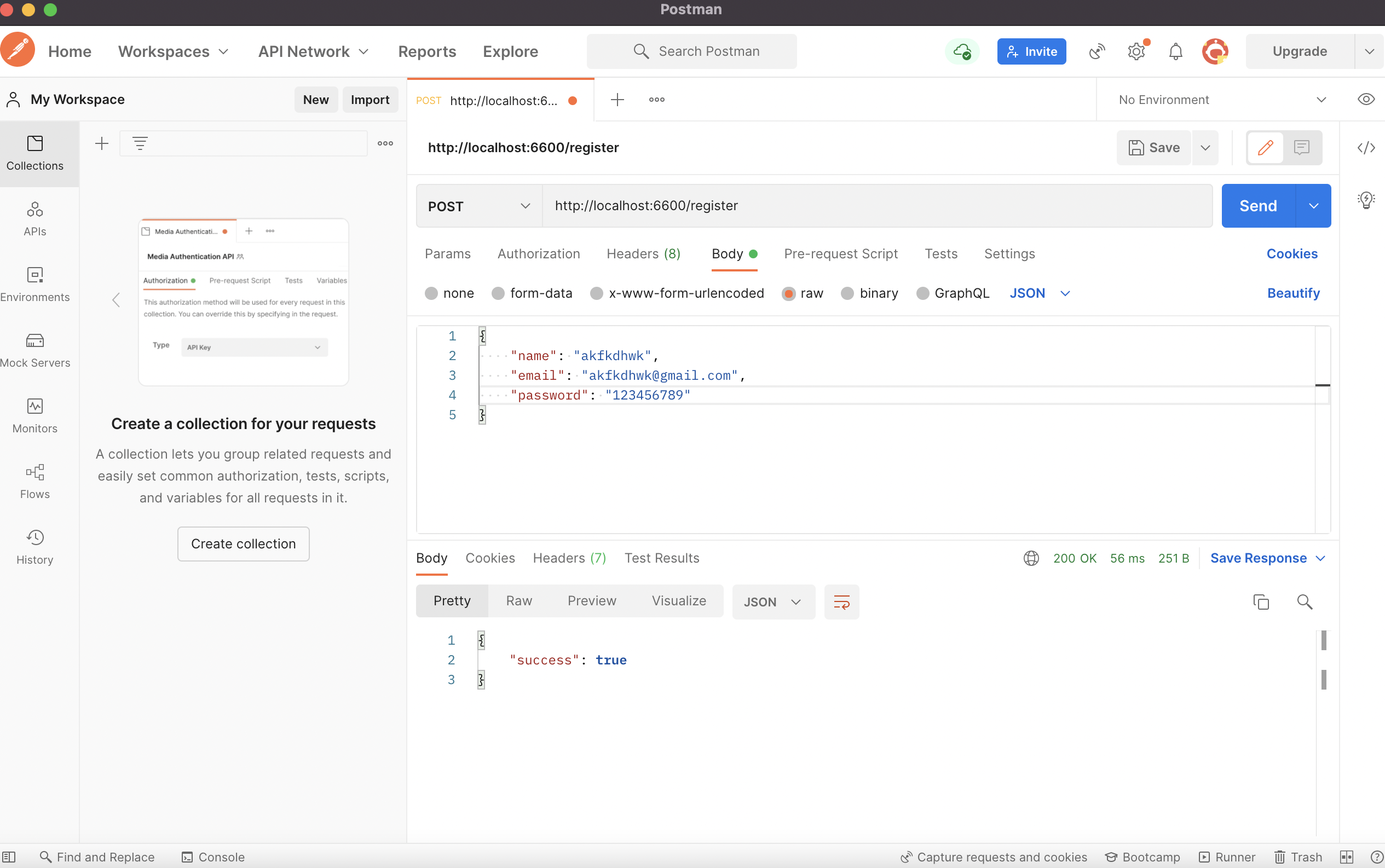
Task: Choose x-www-form-urlencoded body type
Action: [x=597, y=293]
